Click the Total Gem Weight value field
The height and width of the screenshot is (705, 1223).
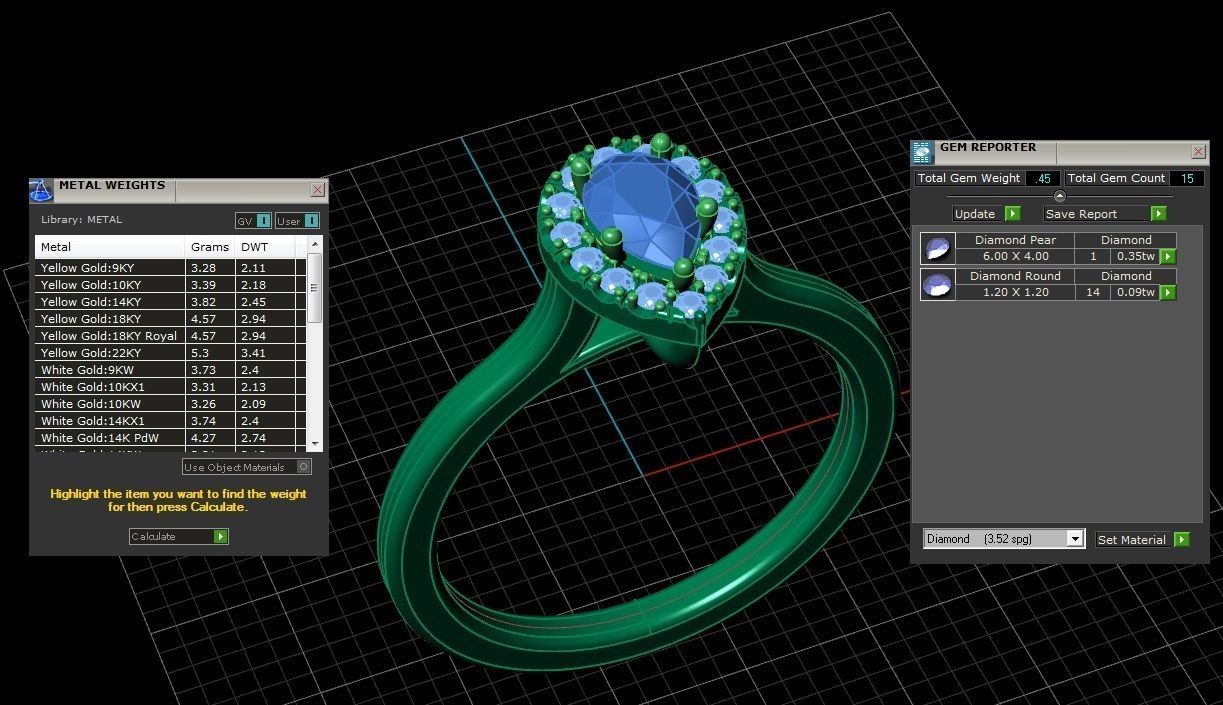(1043, 178)
